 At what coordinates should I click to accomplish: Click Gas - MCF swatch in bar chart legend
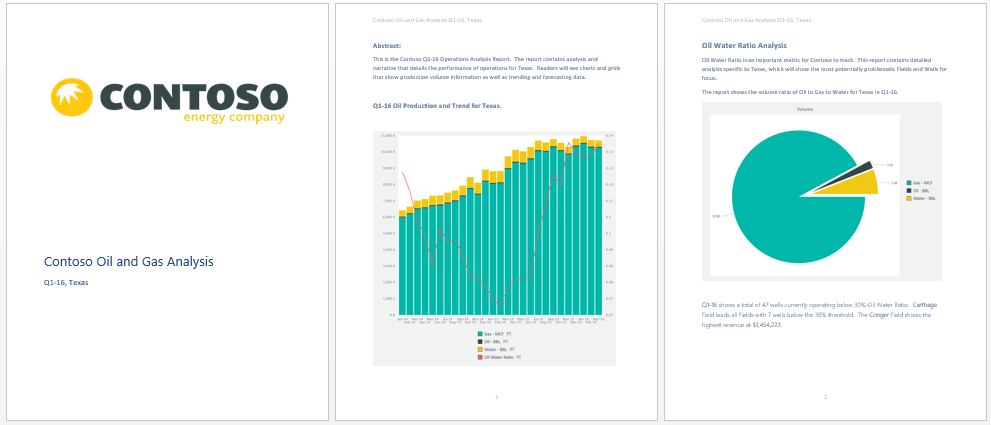(x=480, y=333)
